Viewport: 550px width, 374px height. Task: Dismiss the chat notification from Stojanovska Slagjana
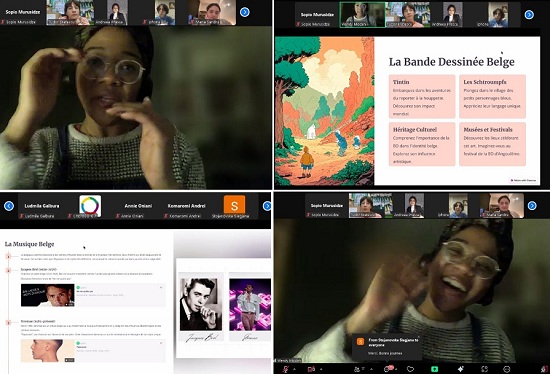pyautogui.click(x=418, y=336)
